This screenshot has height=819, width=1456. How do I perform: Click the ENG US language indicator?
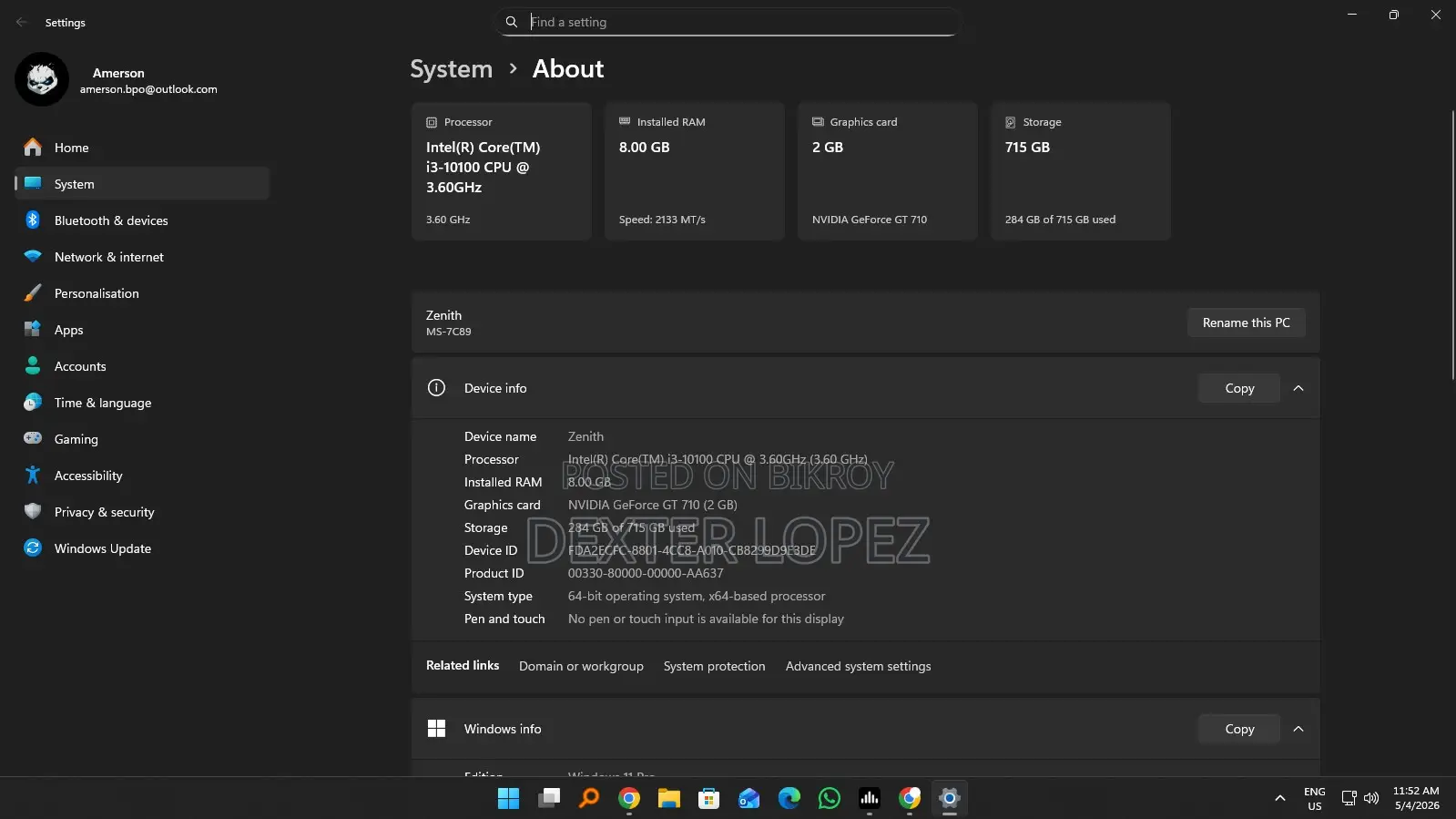click(x=1314, y=798)
